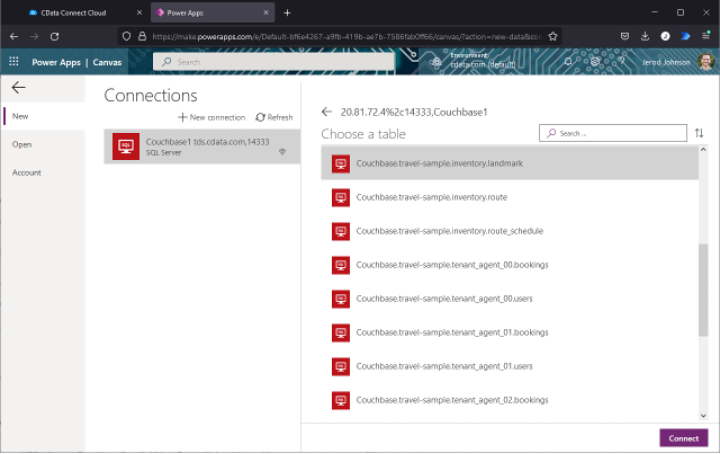720x454 pixels.
Task: Select Open in the left menu
Action: (22, 145)
